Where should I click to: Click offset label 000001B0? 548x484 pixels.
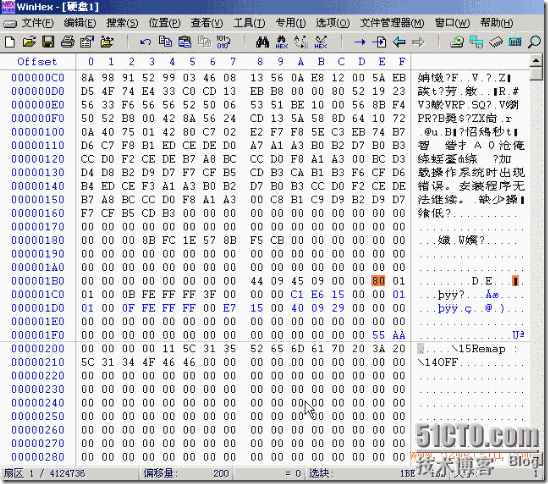[38, 281]
